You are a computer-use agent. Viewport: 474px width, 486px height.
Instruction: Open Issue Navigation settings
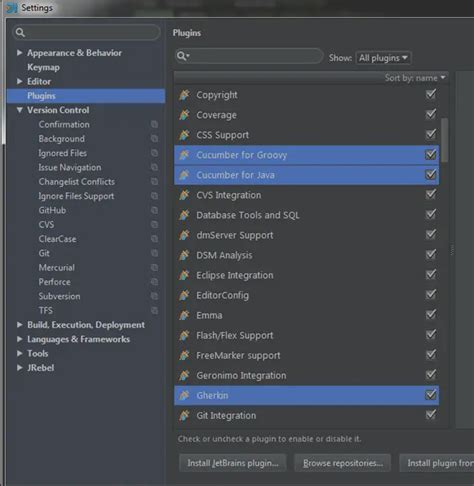click(70, 167)
